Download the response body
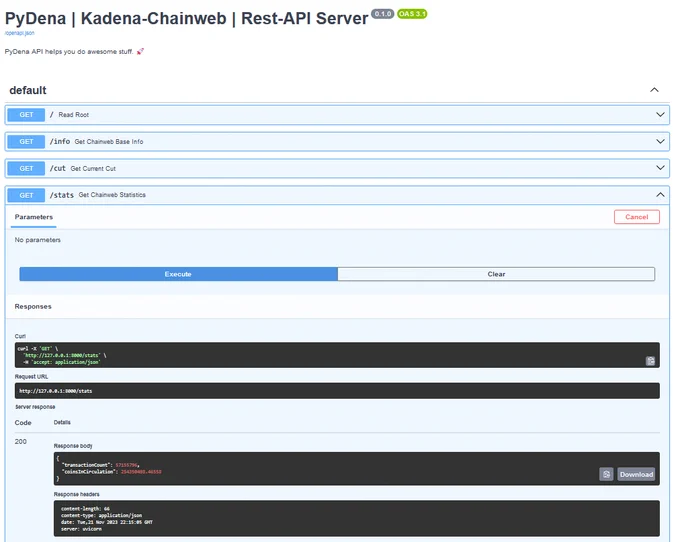 pyautogui.click(x=636, y=474)
